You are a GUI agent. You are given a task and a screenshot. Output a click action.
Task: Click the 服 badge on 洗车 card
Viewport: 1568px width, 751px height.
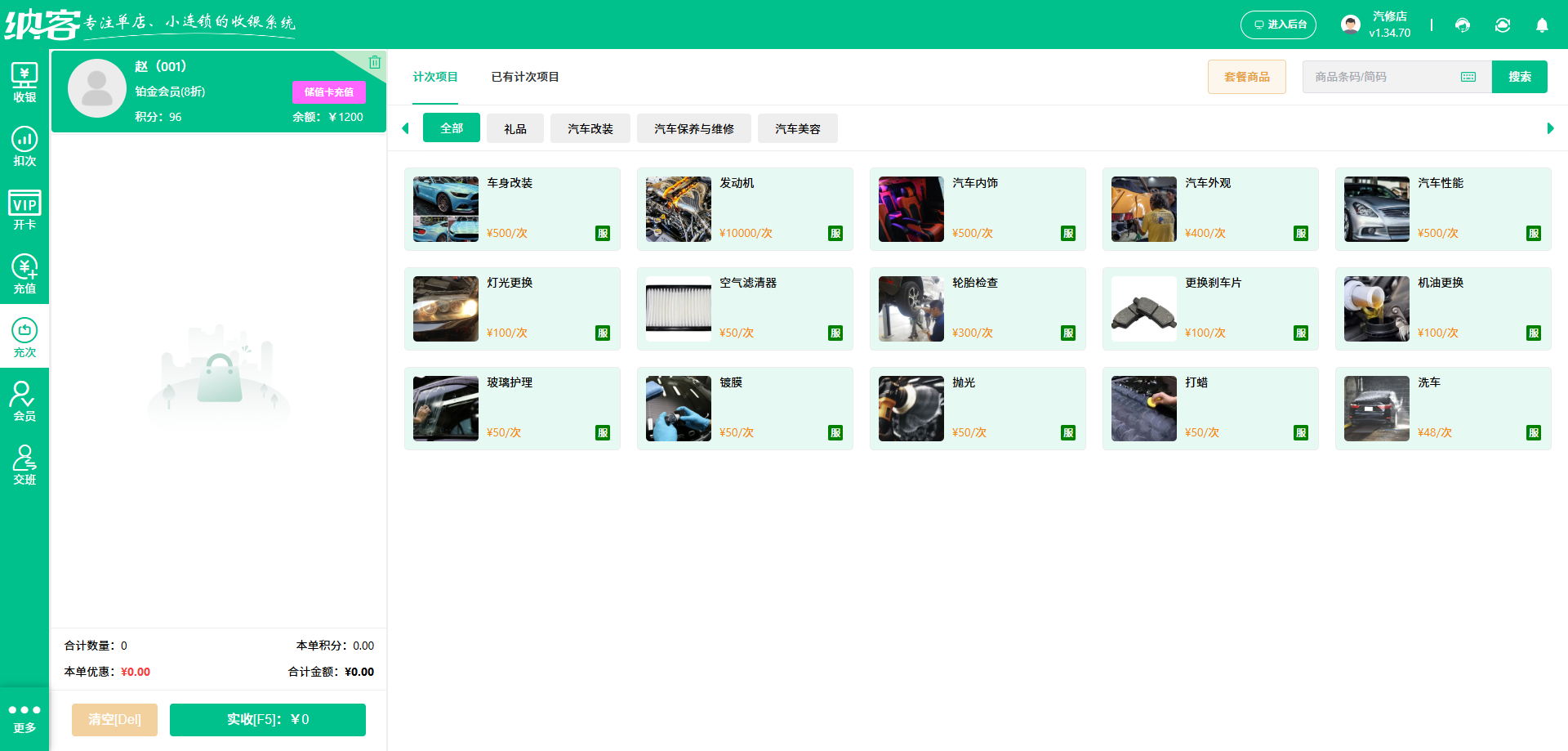tap(1534, 432)
